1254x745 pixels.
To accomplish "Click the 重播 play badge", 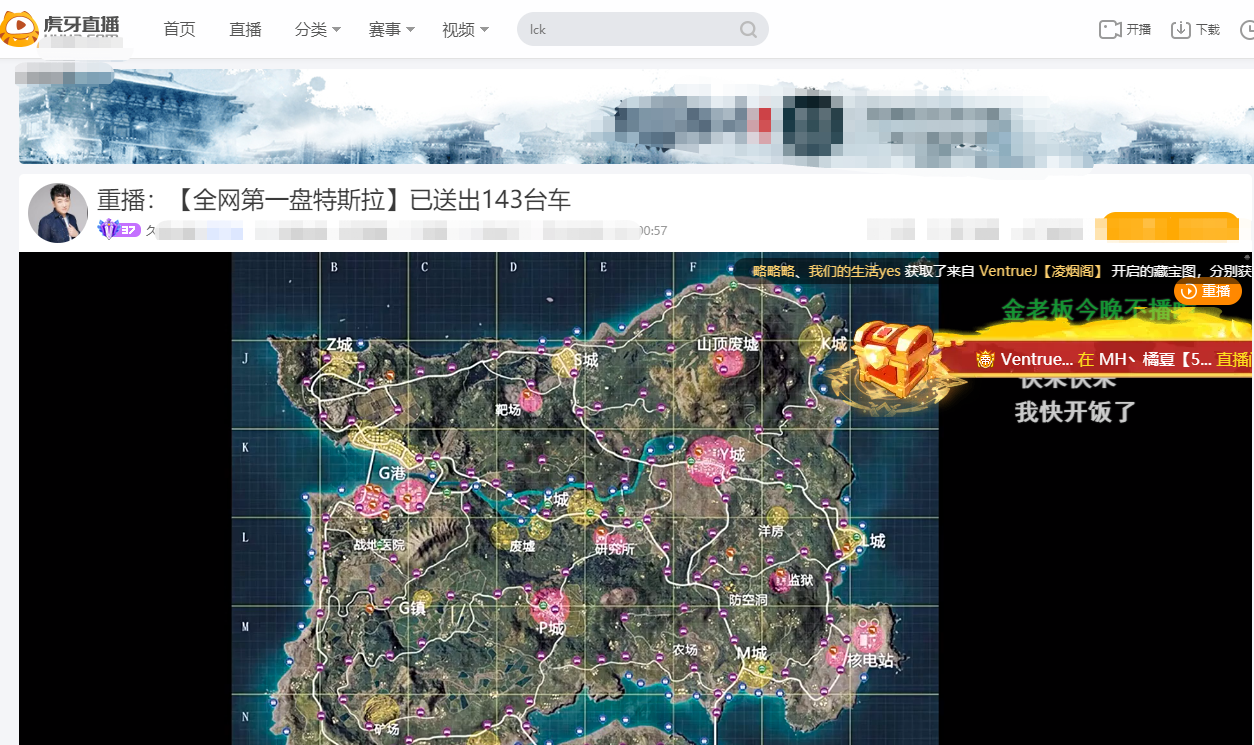I will (x=1208, y=291).
